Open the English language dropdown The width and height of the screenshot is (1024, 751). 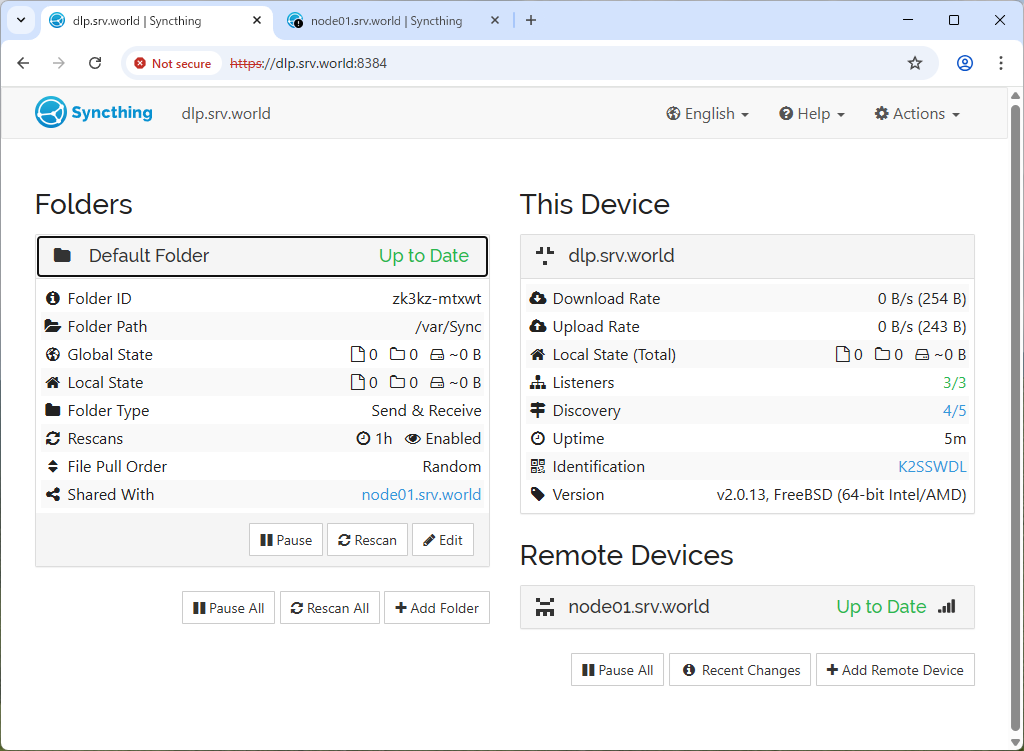coord(707,114)
